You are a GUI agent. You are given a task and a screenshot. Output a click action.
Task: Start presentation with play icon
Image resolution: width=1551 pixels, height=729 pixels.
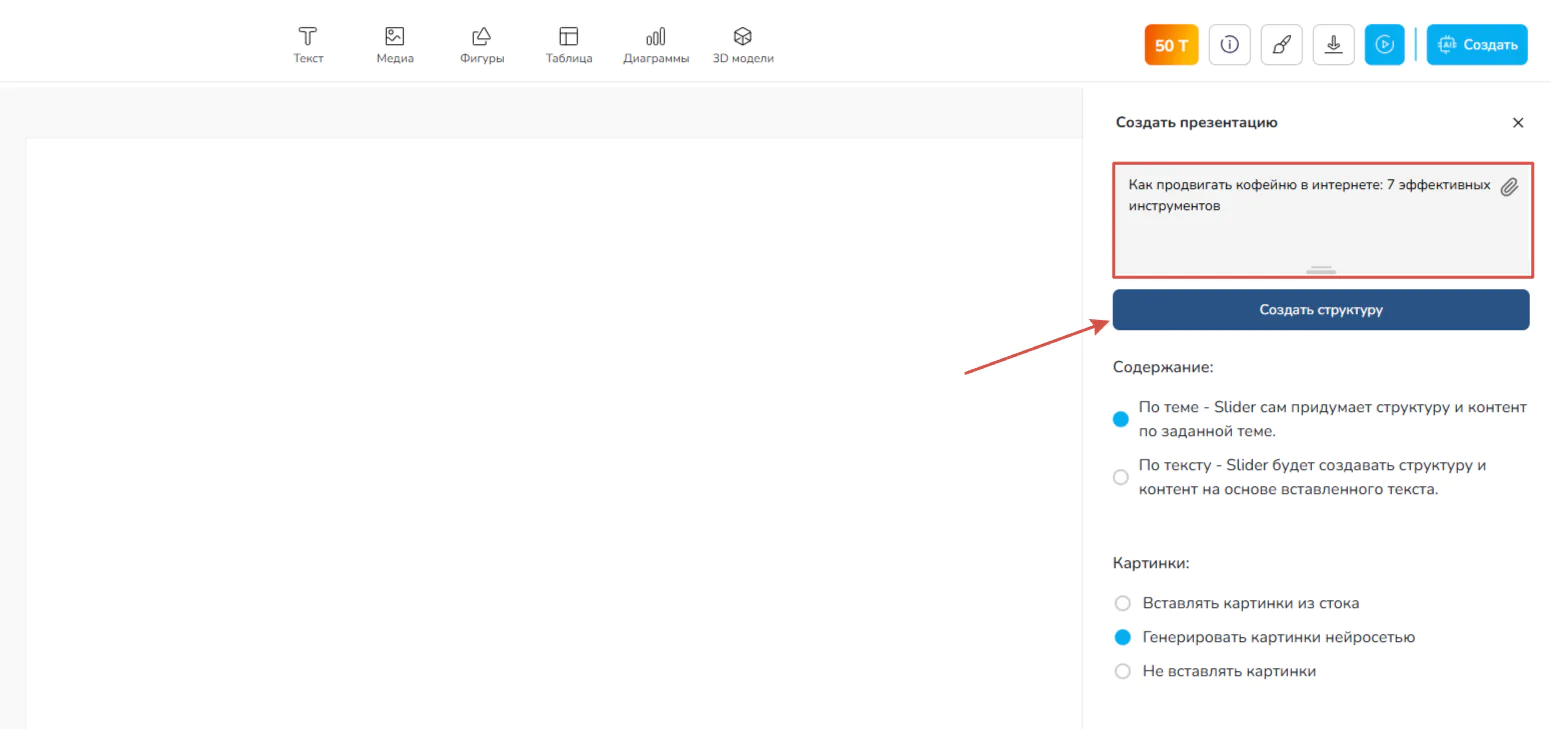[x=1385, y=45]
